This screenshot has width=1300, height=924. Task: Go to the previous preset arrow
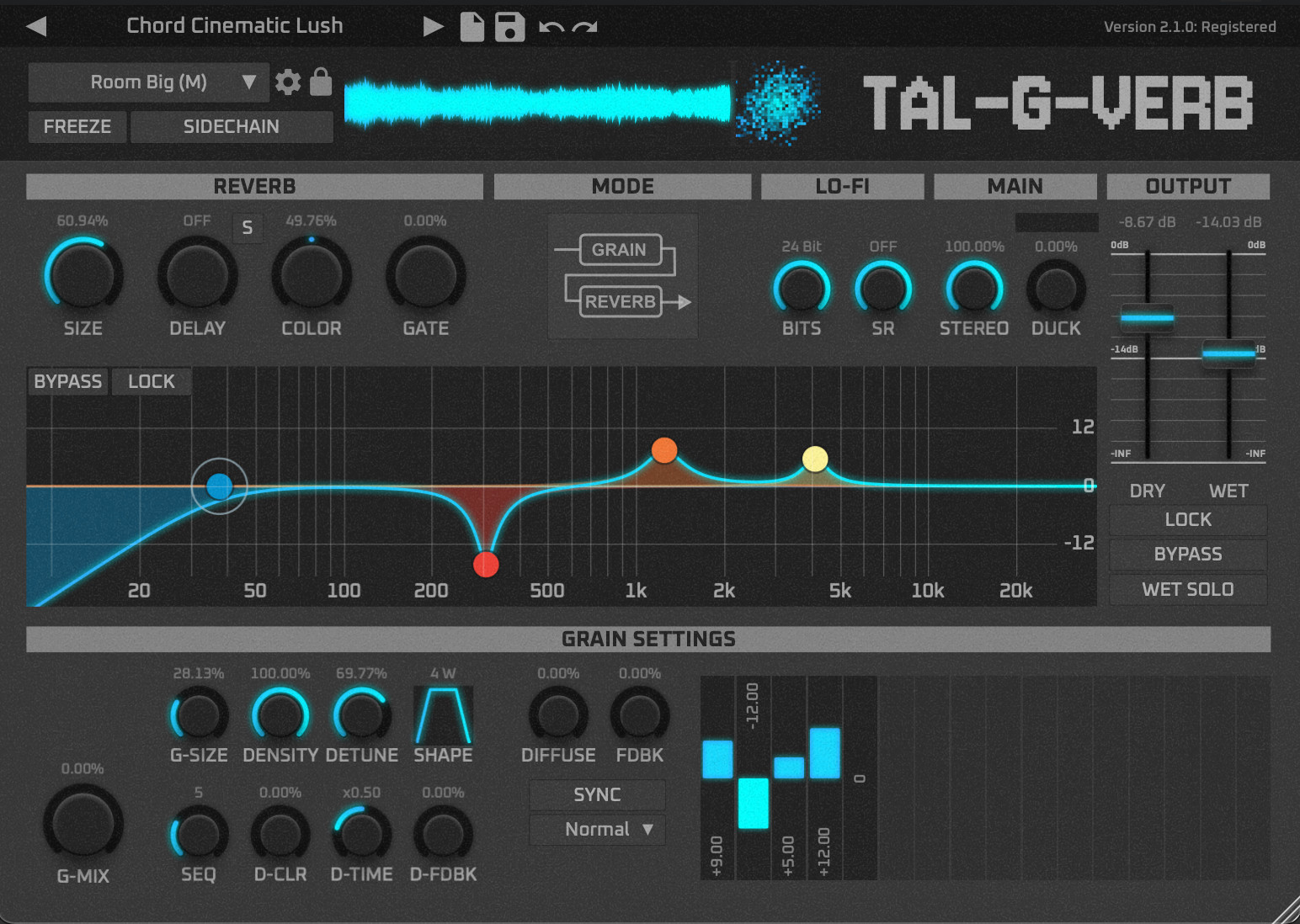[36, 26]
